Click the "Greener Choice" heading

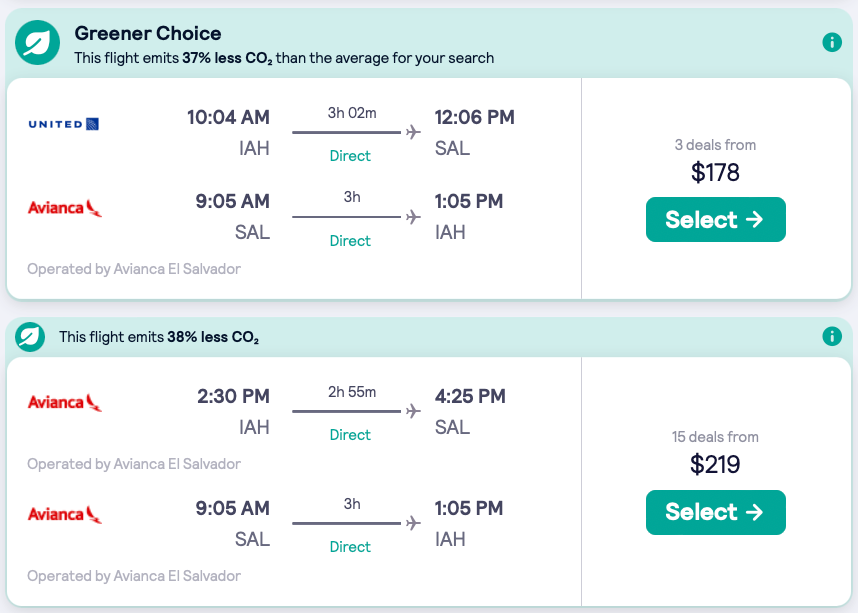click(148, 34)
